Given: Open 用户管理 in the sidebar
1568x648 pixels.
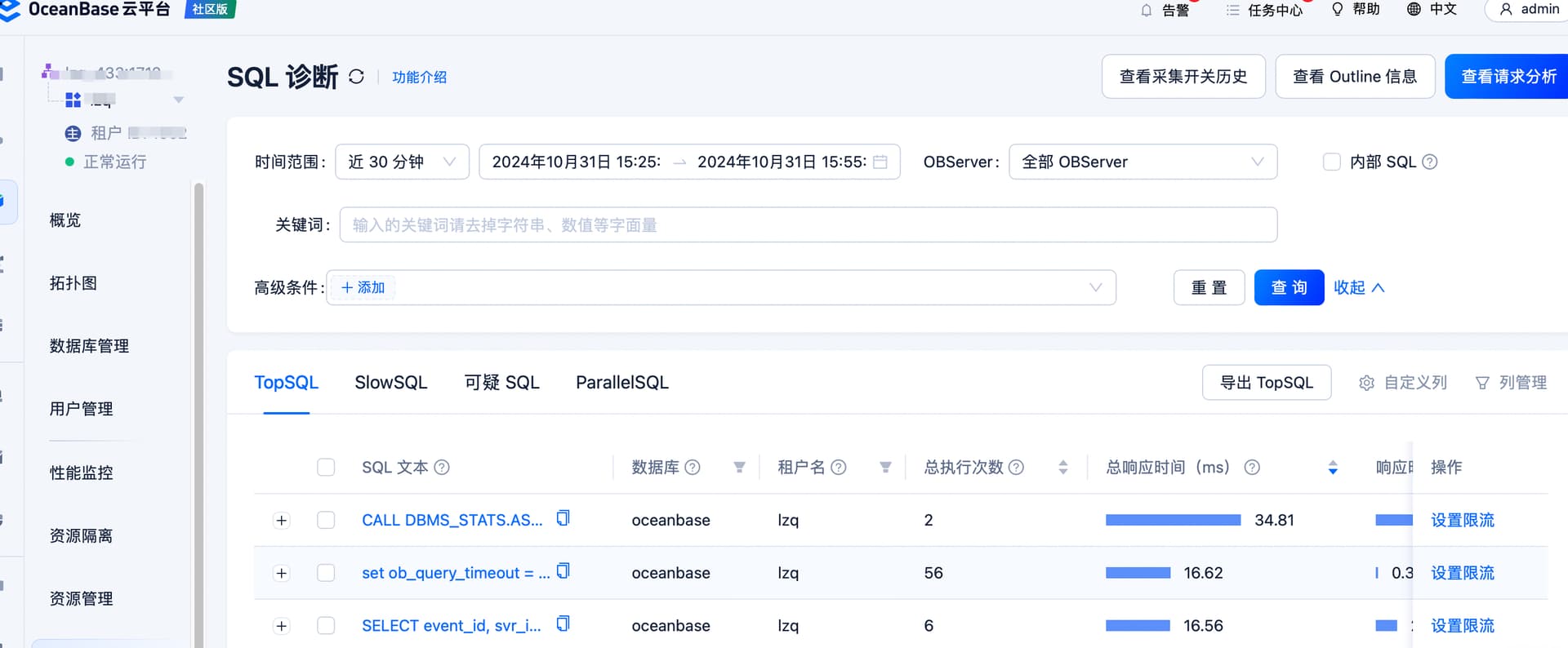Looking at the screenshot, I should tap(81, 409).
